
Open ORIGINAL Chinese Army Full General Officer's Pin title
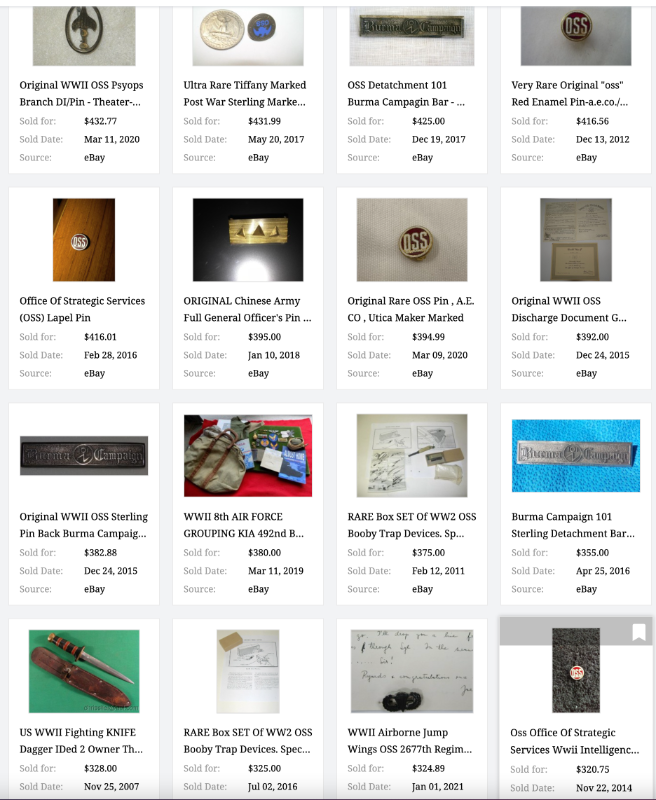coord(247,309)
